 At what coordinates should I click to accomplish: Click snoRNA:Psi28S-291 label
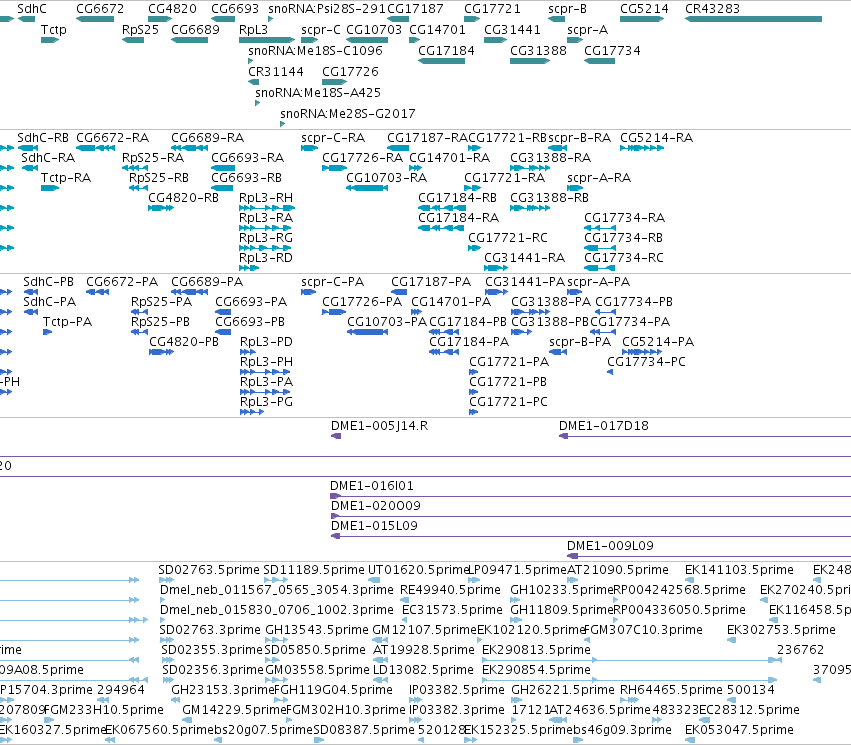(327, 9)
